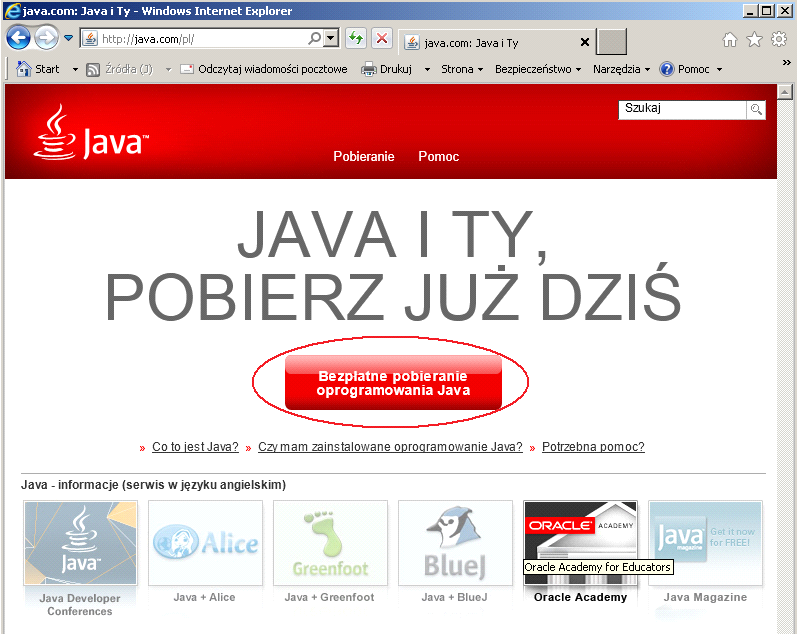The image size is (797, 634).
Task: Click the red Stop loading X icon
Action: pos(382,38)
